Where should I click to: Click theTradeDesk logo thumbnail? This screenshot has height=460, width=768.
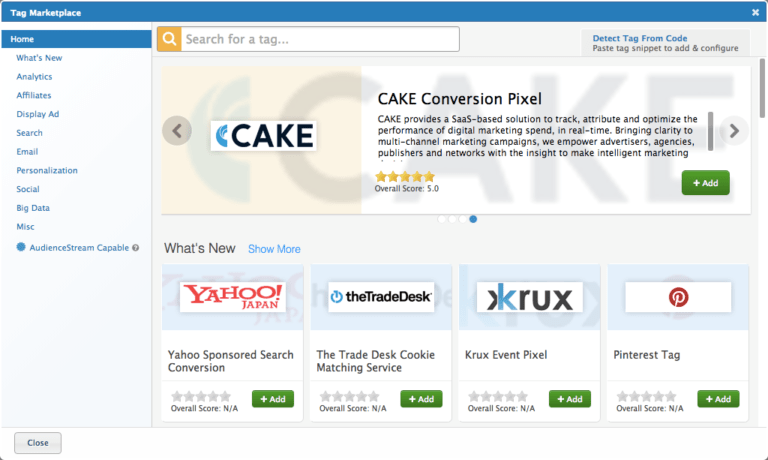[x=381, y=297]
